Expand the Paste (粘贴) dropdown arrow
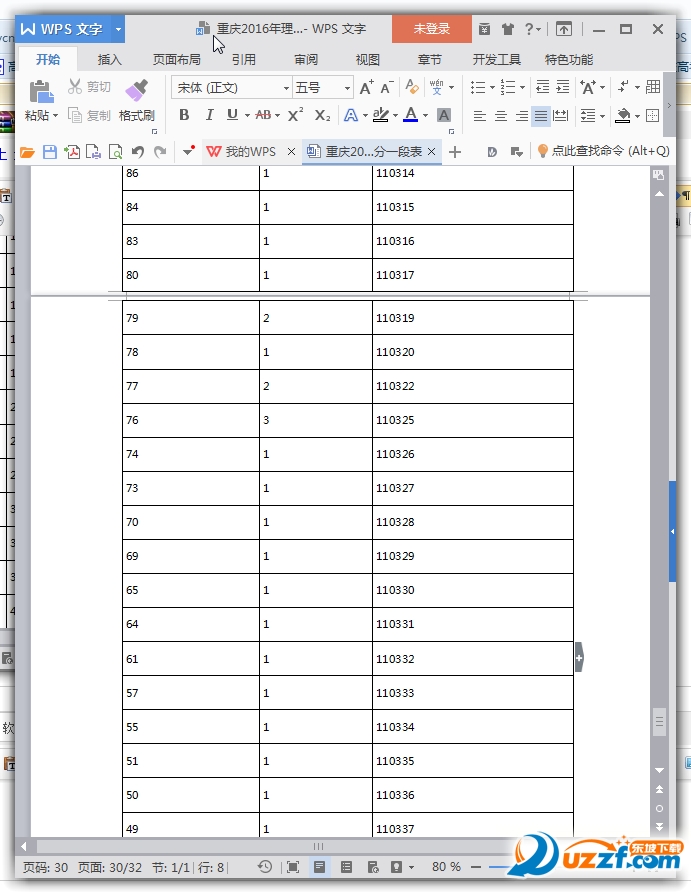The image size is (691, 893). click(55, 116)
